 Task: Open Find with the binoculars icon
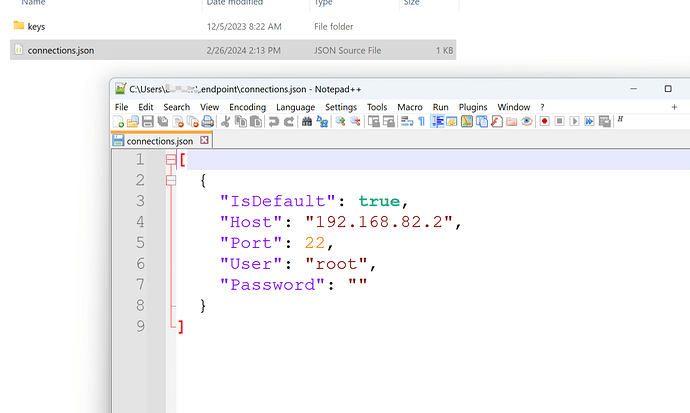[307, 121]
